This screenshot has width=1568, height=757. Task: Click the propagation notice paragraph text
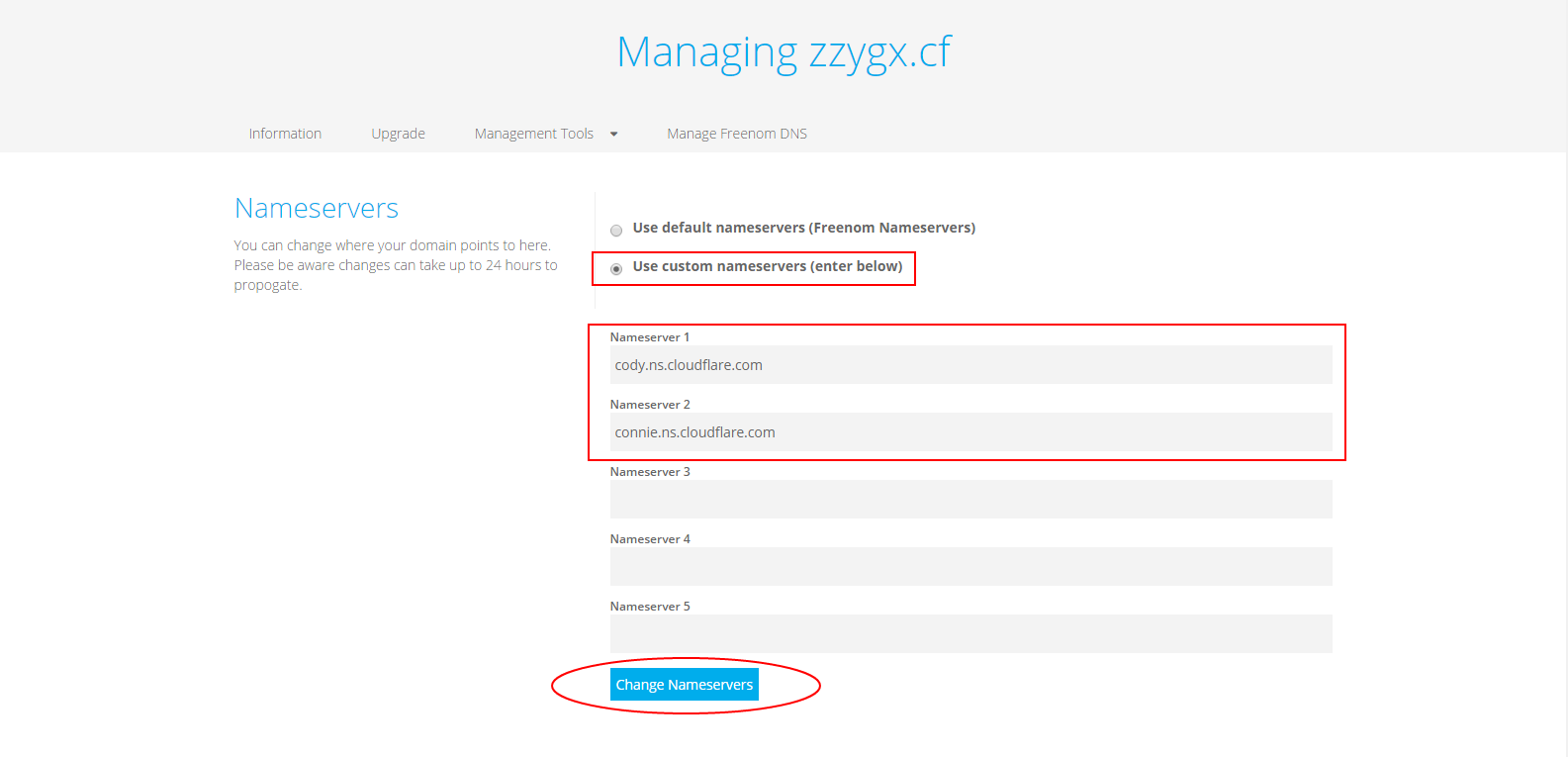point(396,265)
